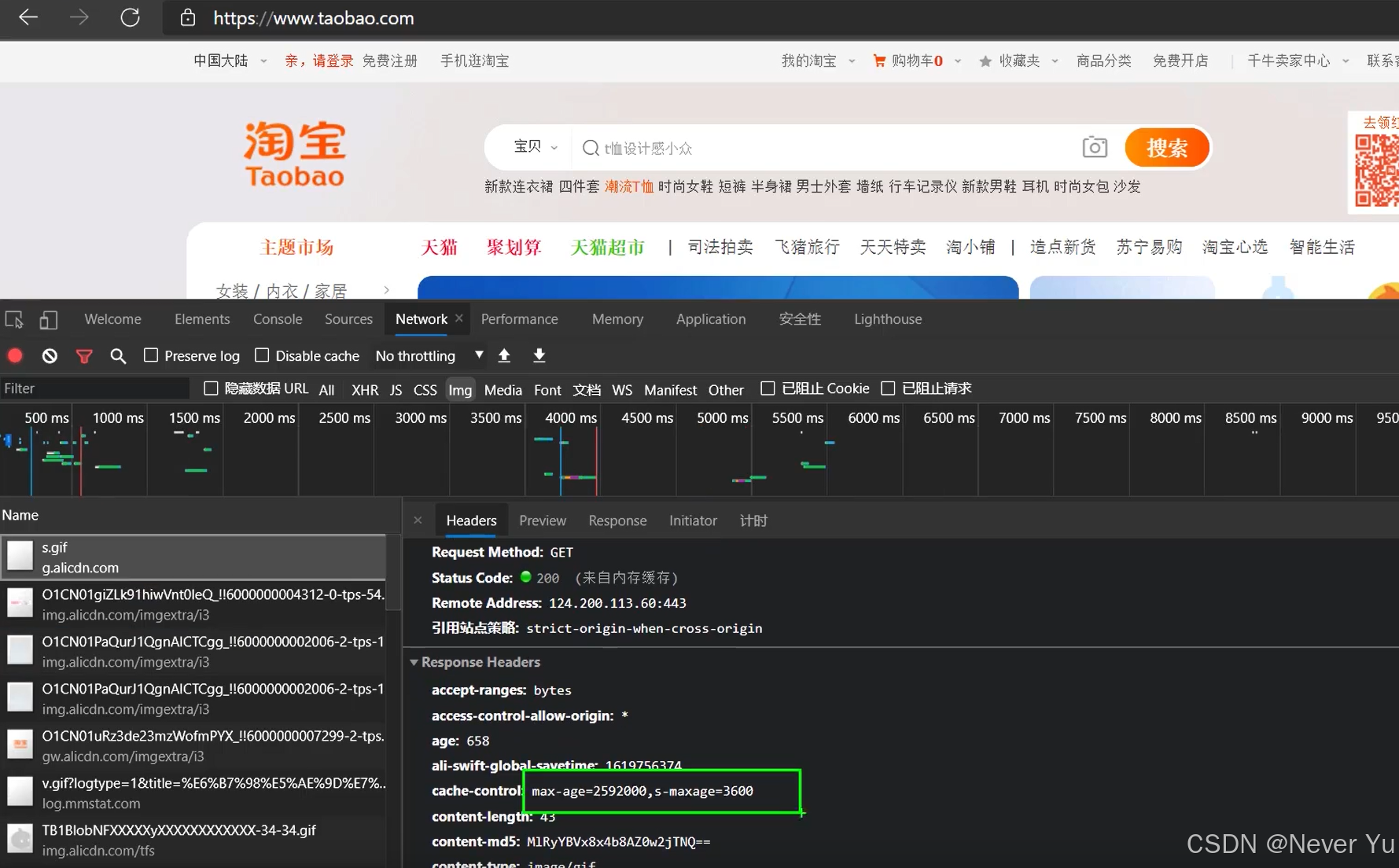The height and width of the screenshot is (868, 1399).
Task: Expand the 收藏夹 dropdown arrow
Action: [1055, 61]
